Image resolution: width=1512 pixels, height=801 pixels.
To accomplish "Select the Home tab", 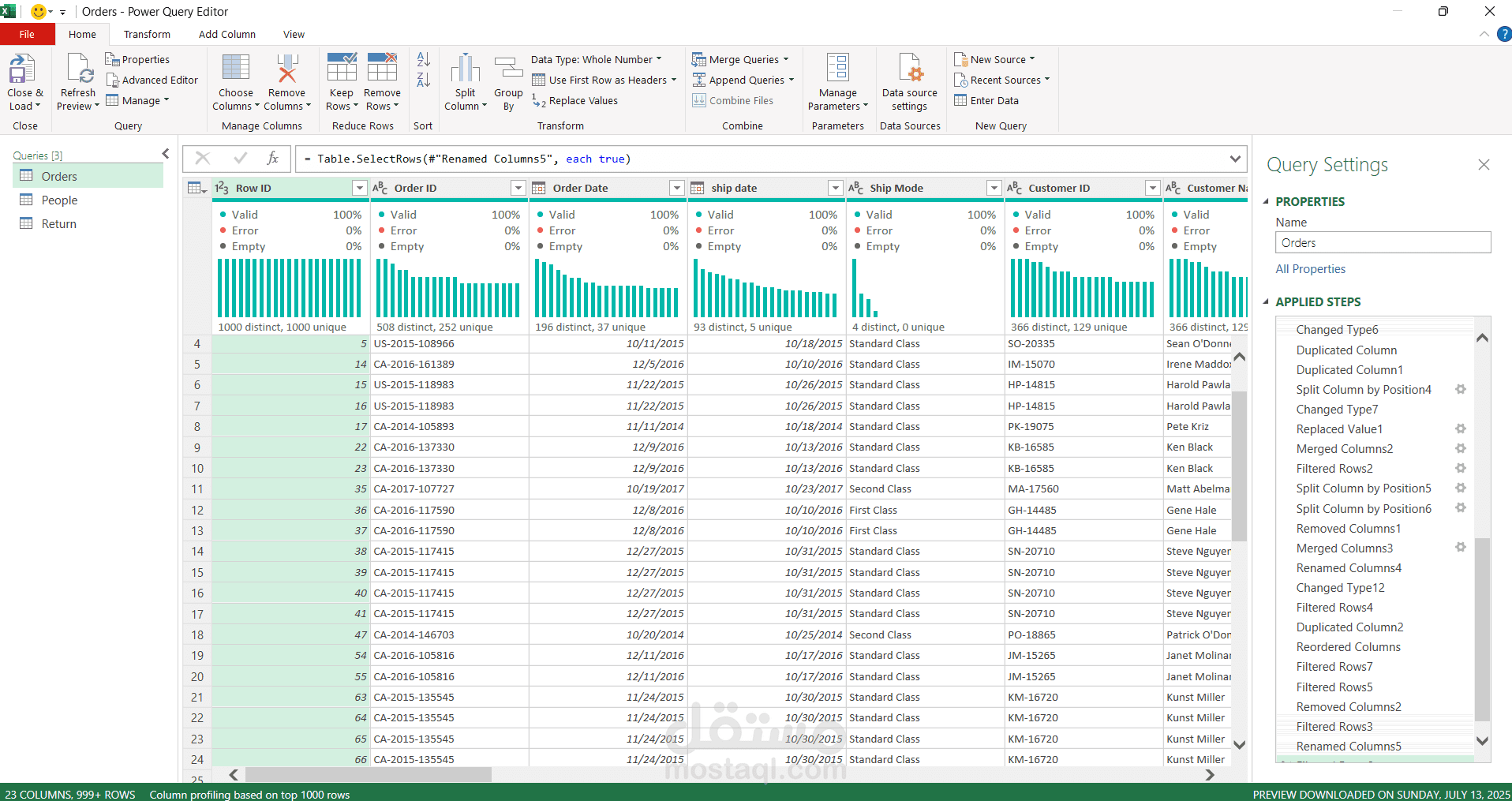I will click(x=82, y=35).
